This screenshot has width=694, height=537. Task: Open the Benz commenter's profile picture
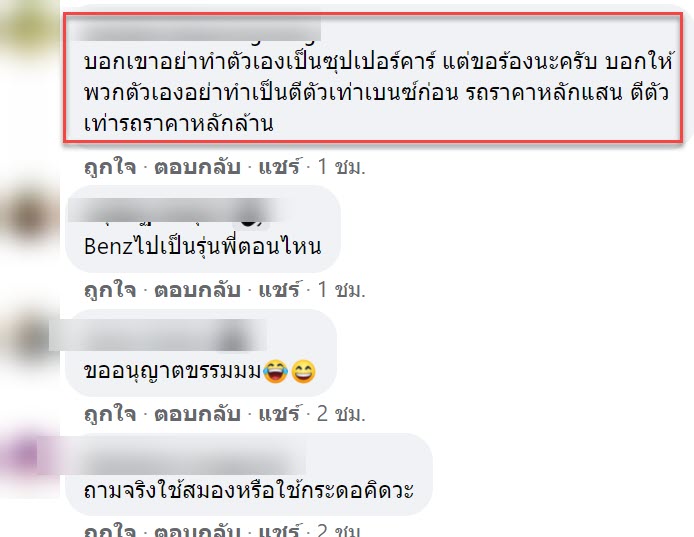tap(29, 216)
